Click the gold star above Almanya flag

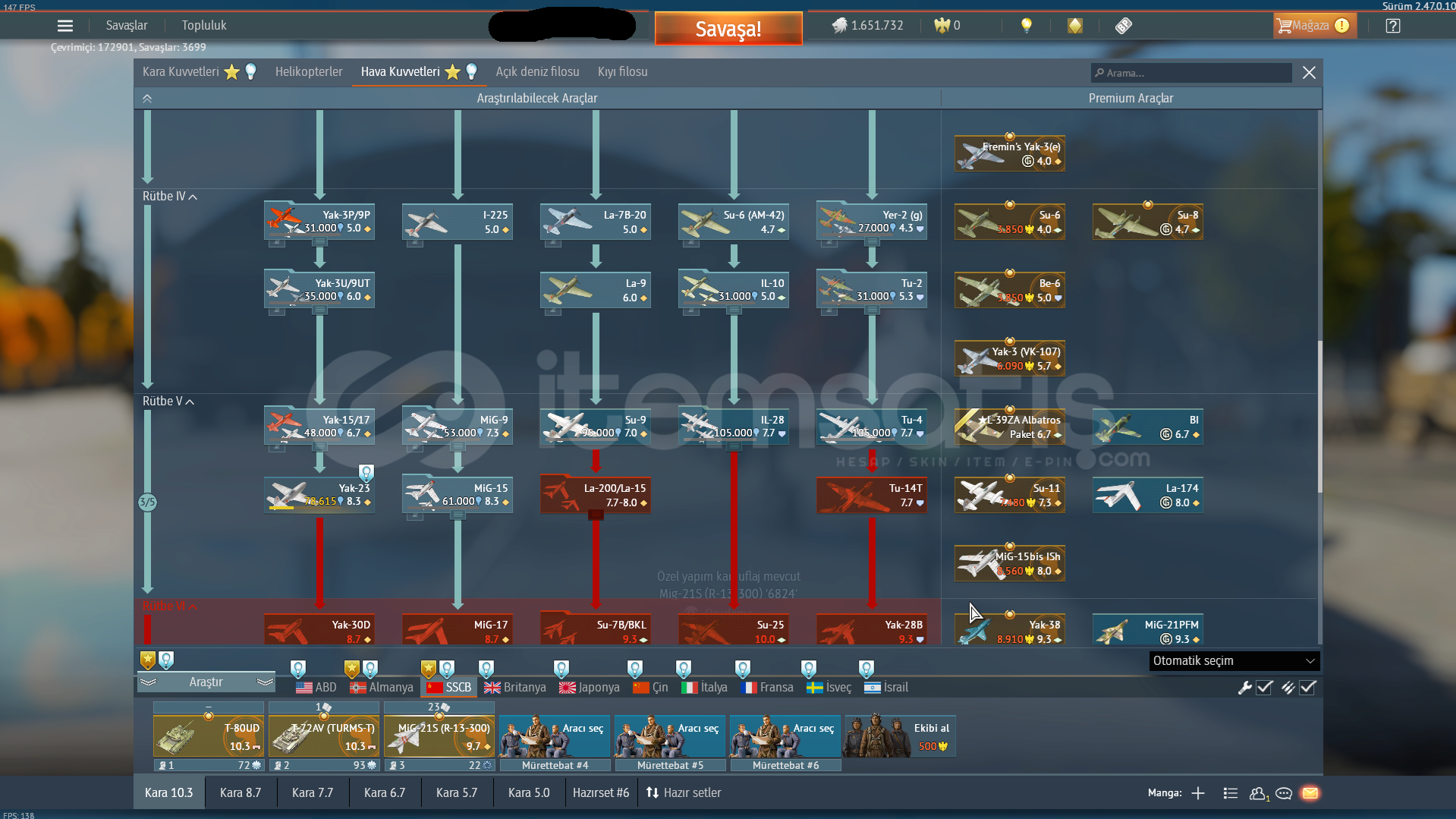tap(351, 669)
